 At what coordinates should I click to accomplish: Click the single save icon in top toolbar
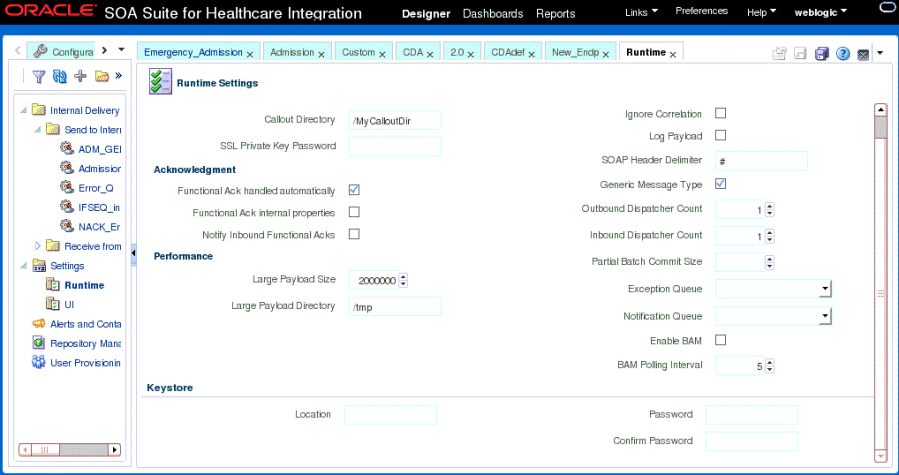point(800,53)
